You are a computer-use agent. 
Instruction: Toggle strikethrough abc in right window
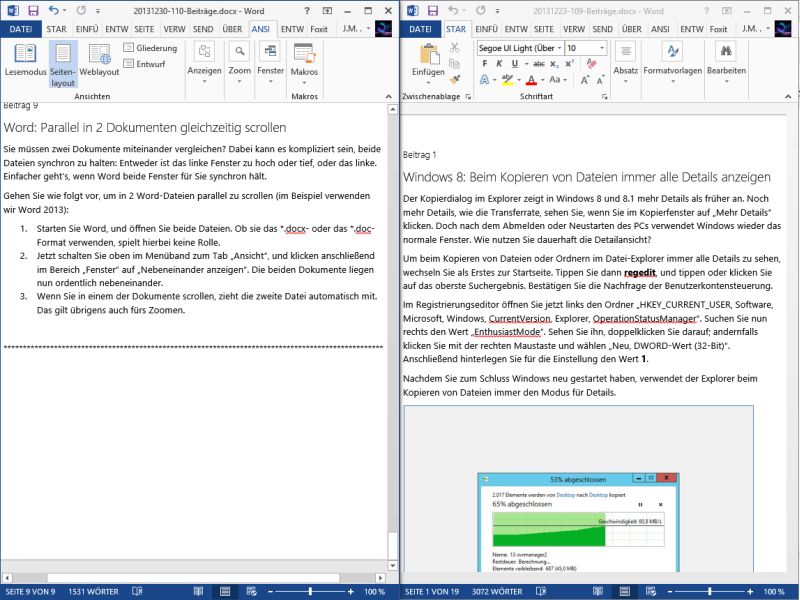[539, 64]
